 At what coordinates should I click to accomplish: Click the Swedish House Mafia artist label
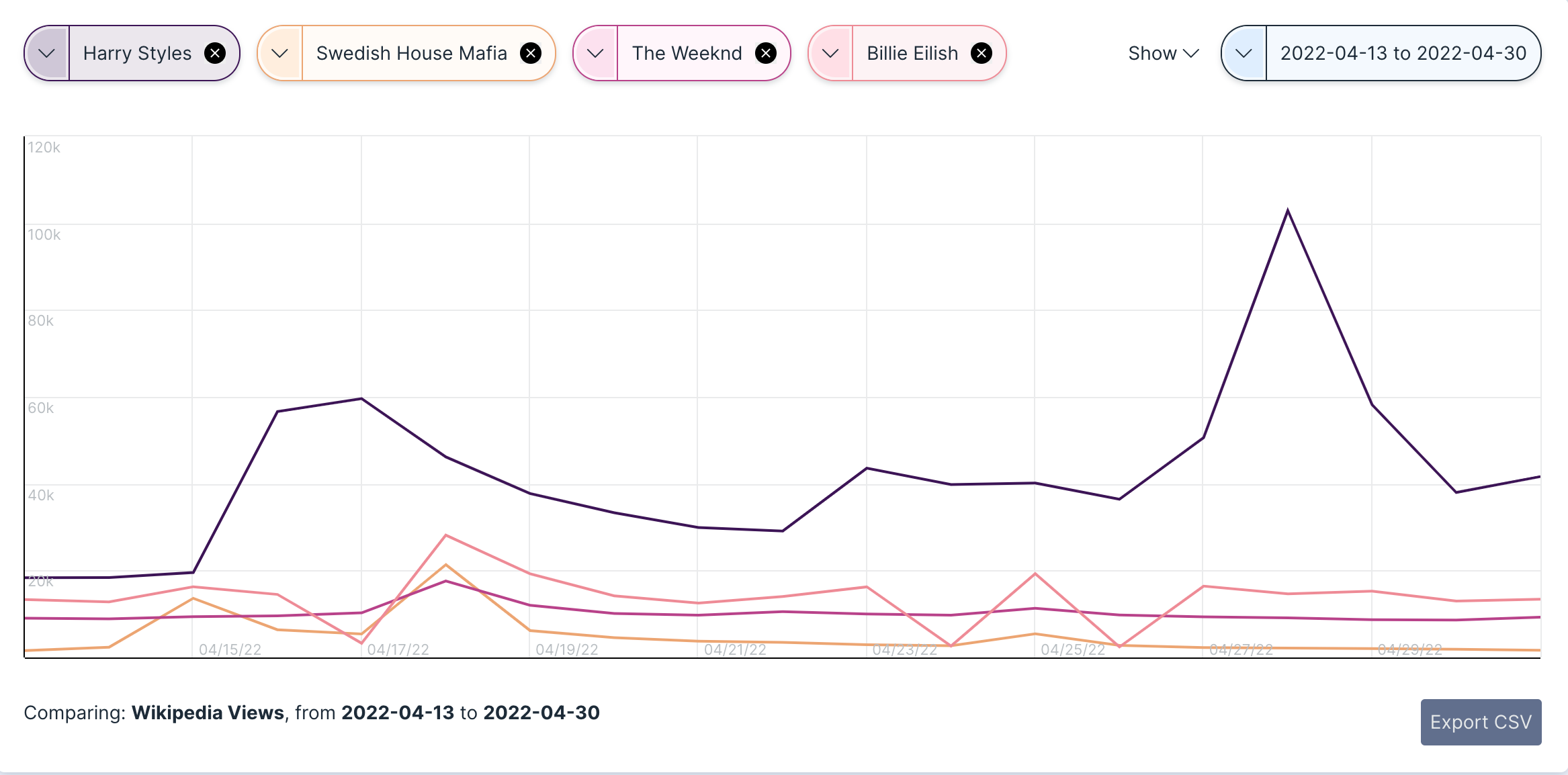411,53
